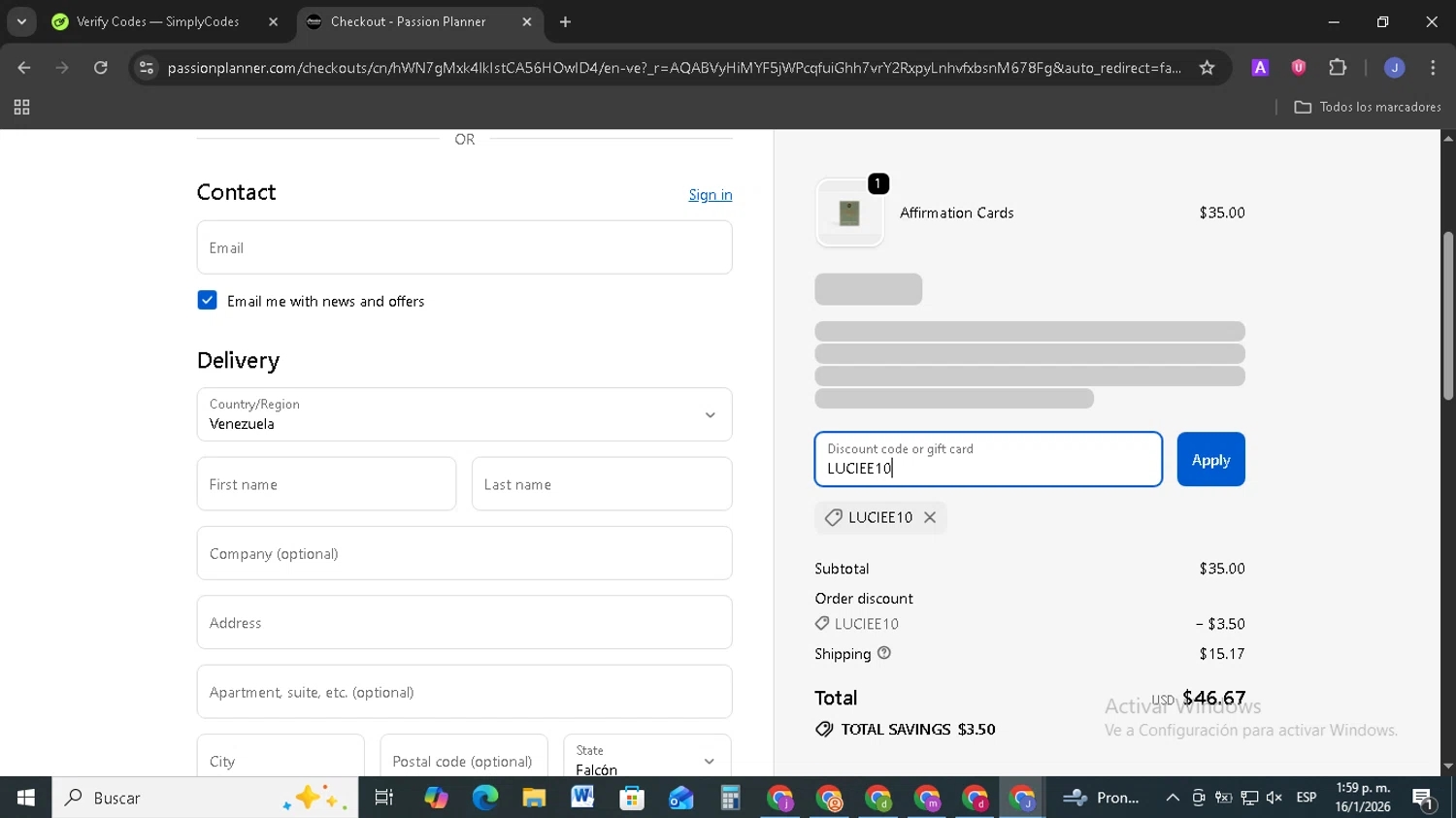Click the Shipping help question icon
1456x818 pixels.
point(884,654)
